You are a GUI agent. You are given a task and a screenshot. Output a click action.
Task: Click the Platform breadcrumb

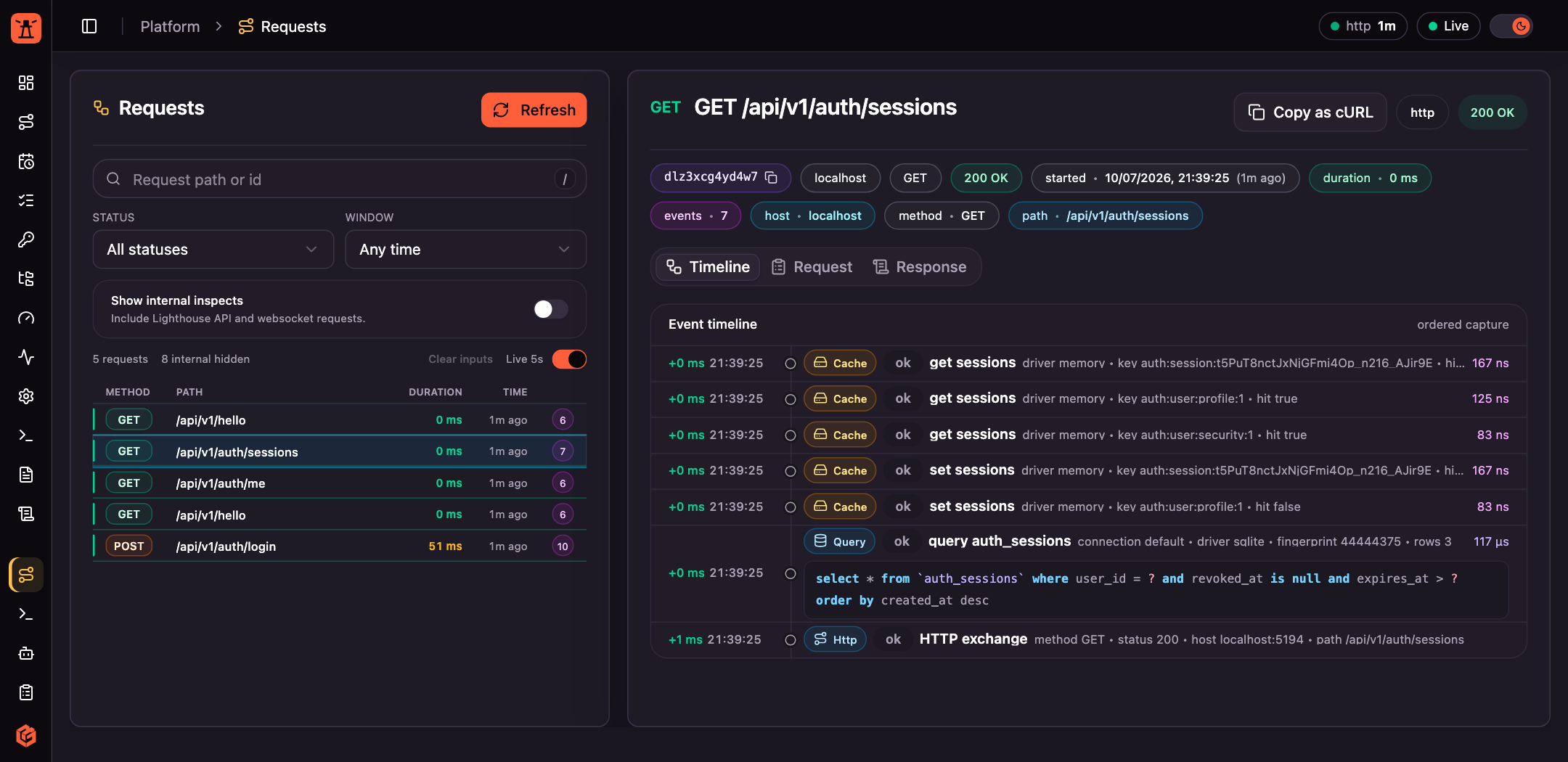[x=170, y=26]
